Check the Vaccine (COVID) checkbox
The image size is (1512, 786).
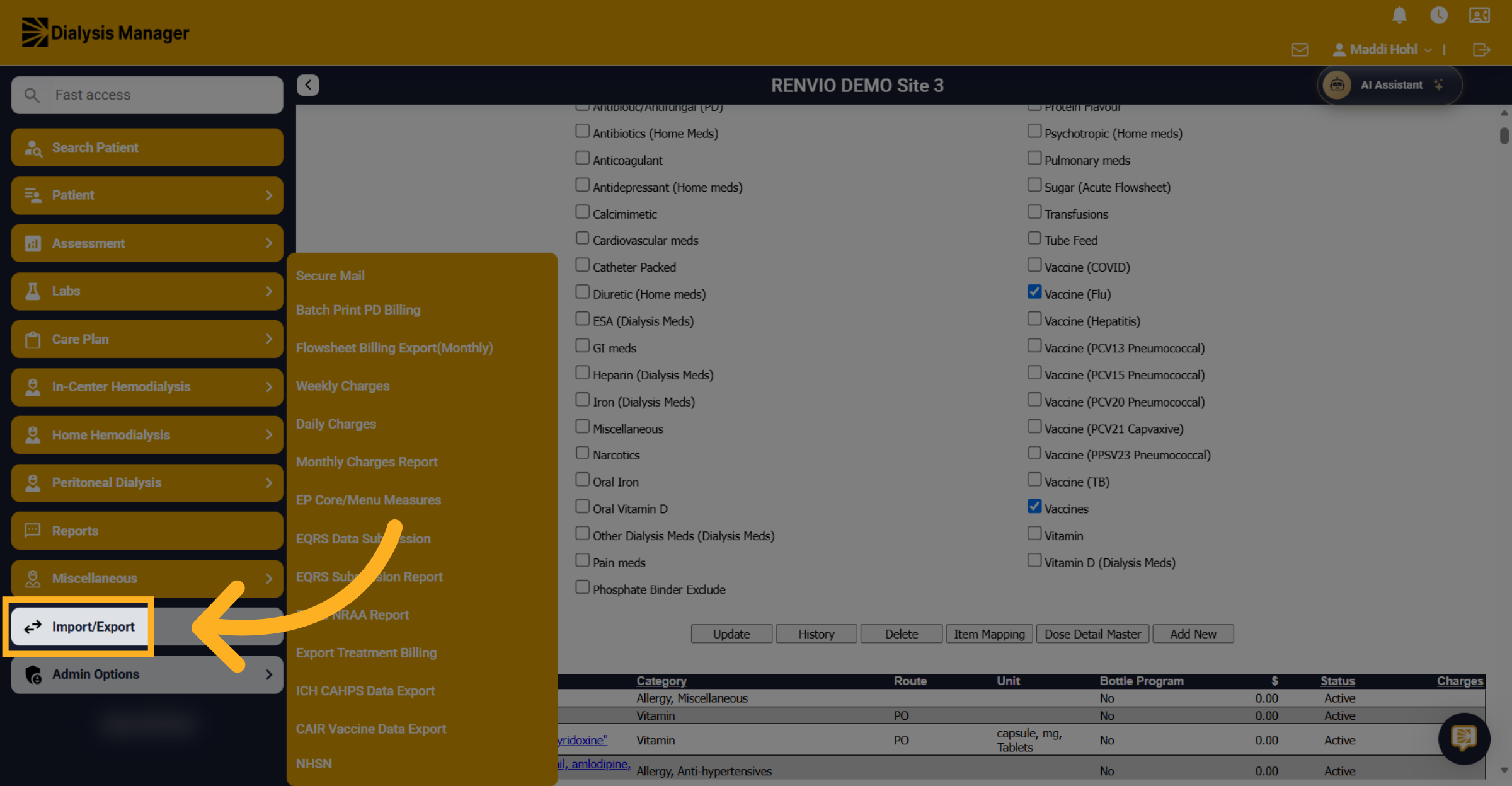(1034, 265)
